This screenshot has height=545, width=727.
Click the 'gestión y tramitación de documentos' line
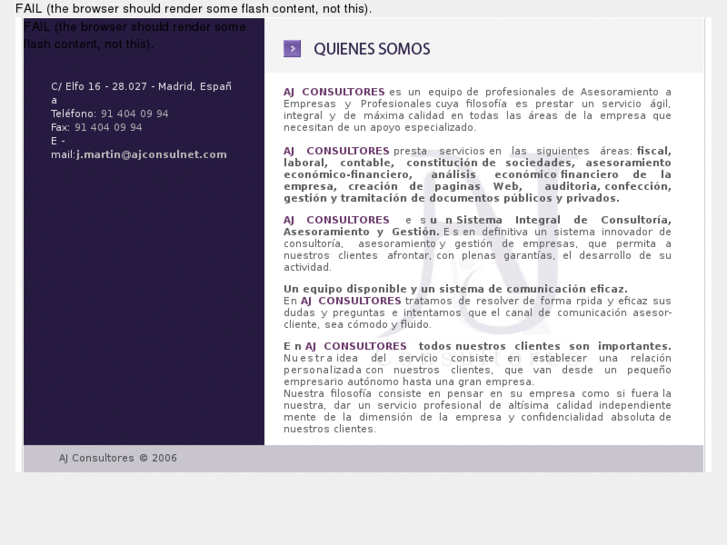click(451, 198)
